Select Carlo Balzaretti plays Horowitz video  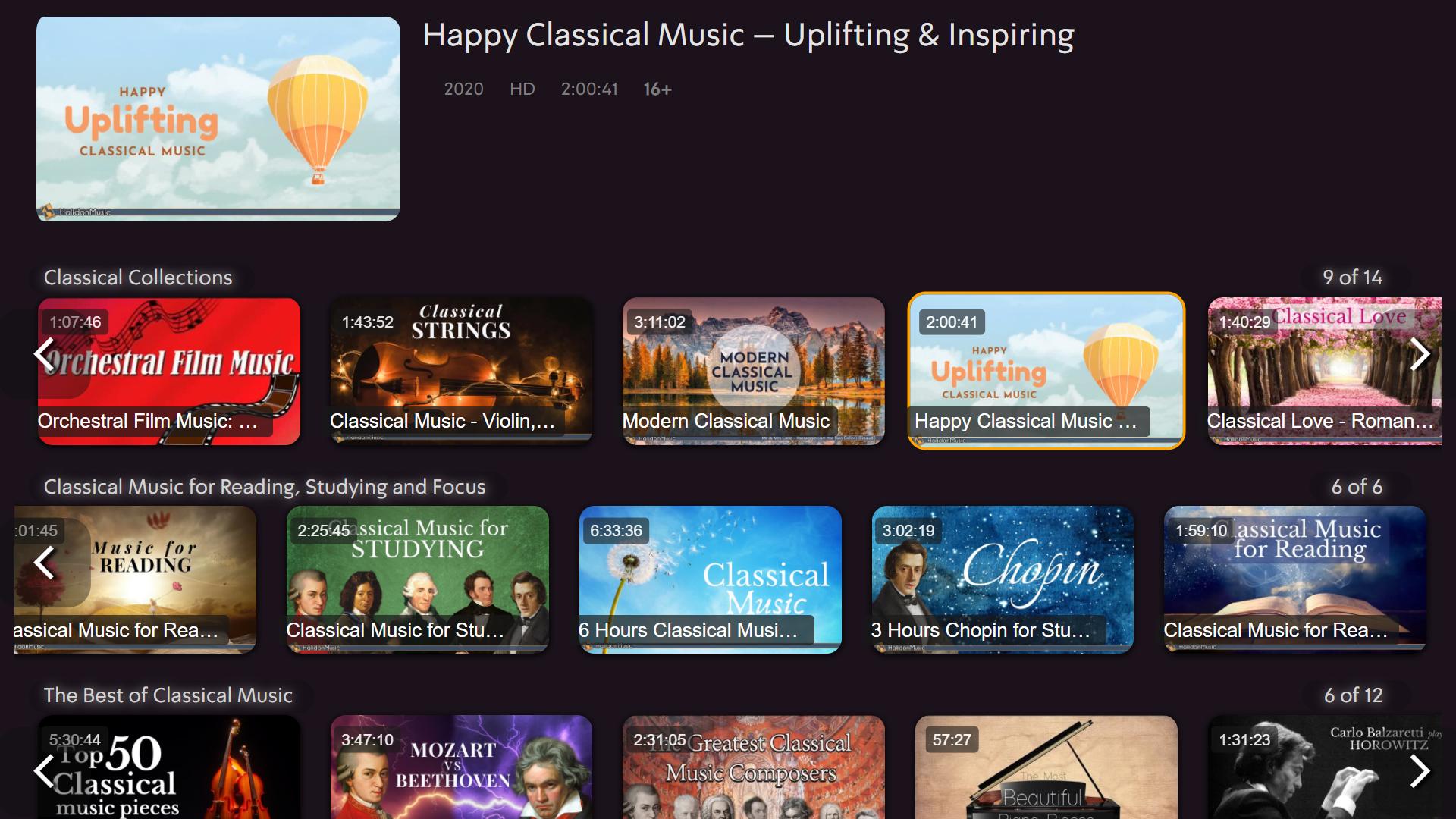coord(1325,767)
